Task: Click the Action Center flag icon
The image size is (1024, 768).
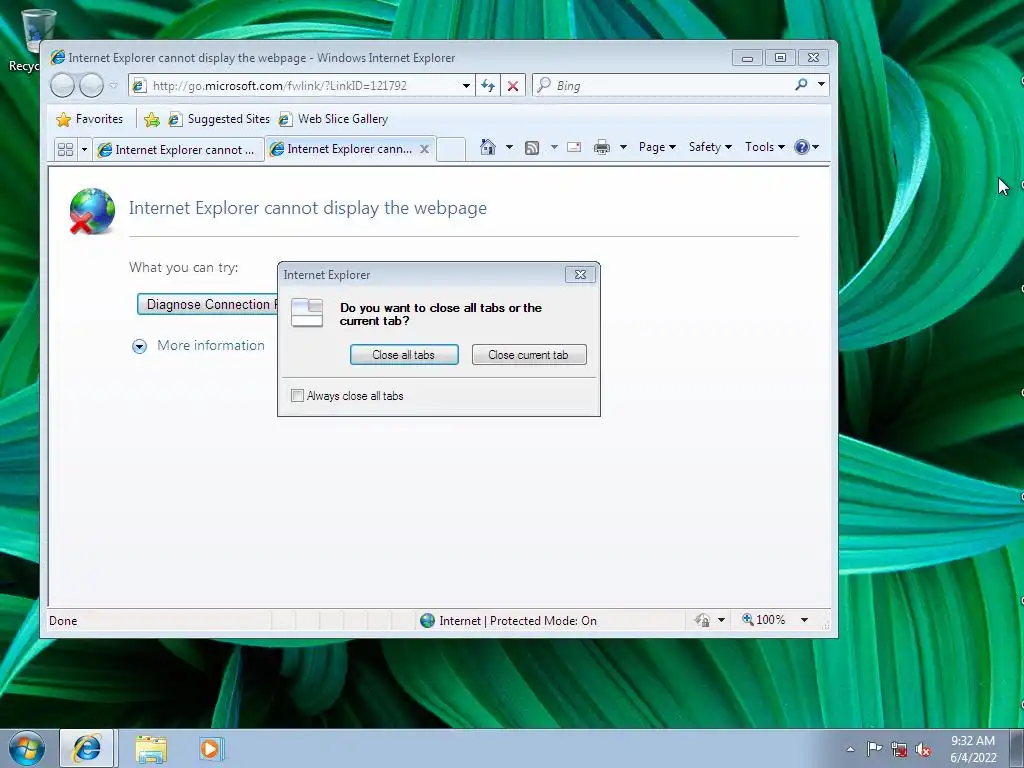Action: pyautogui.click(x=874, y=749)
